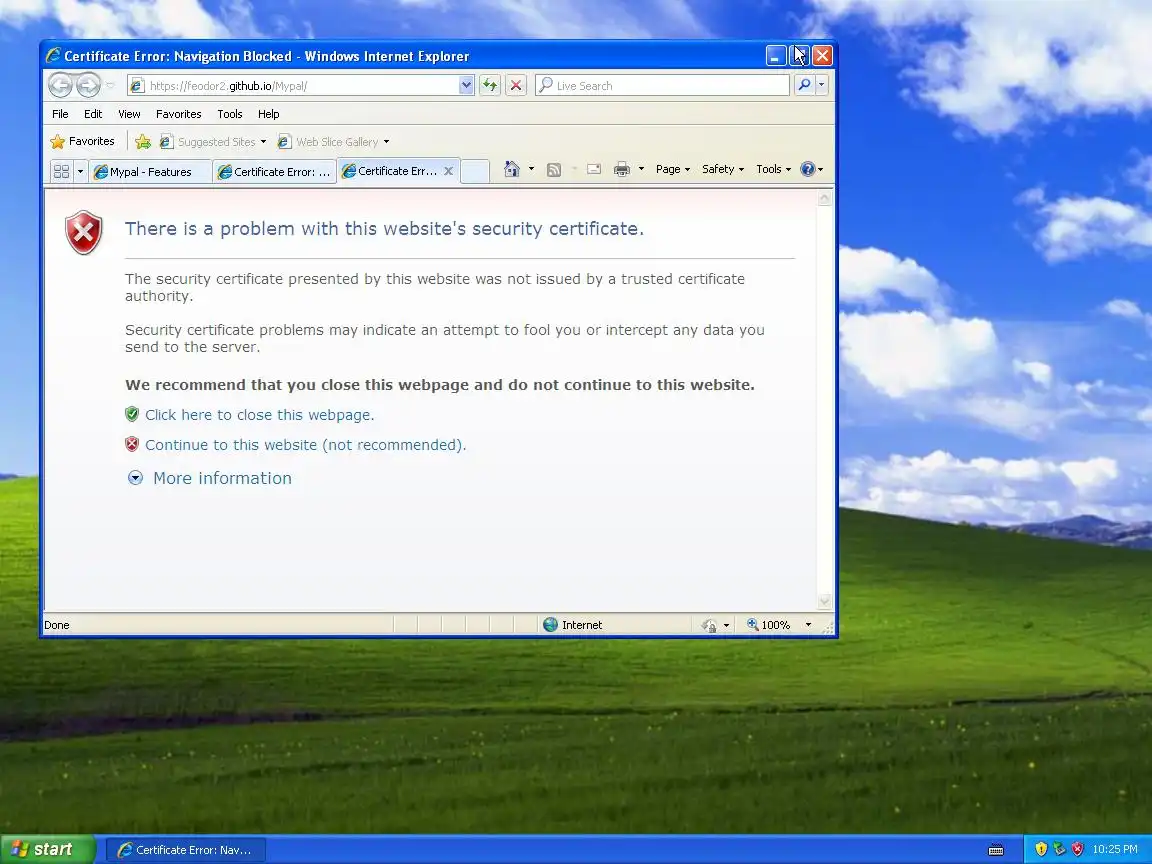This screenshot has height=864, width=1152.
Task: Open the Tools command bar menu
Action: click(x=774, y=169)
